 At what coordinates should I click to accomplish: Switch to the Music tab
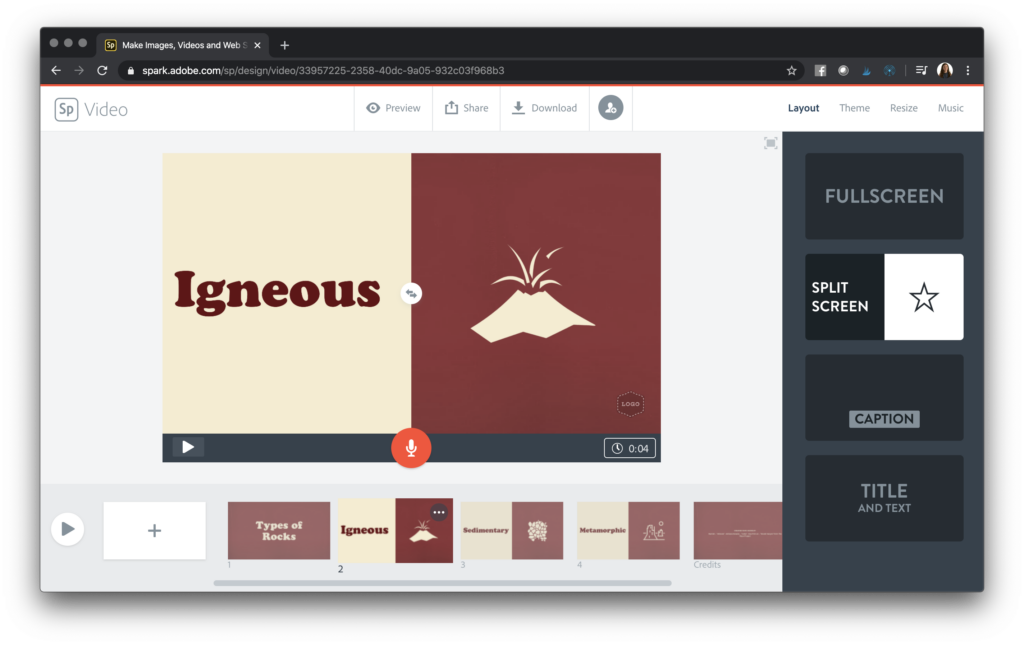(x=950, y=107)
